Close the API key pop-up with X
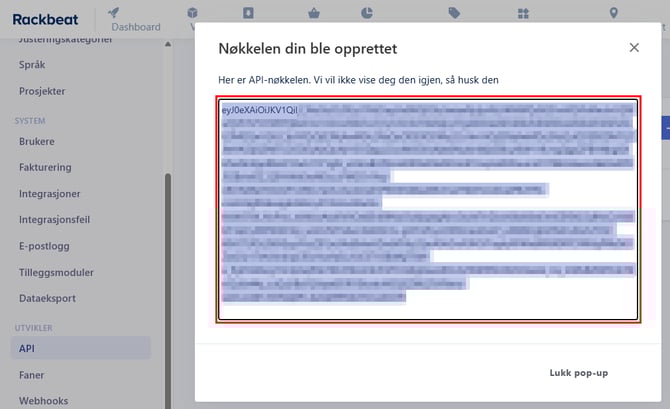The image size is (670, 409). (x=634, y=47)
